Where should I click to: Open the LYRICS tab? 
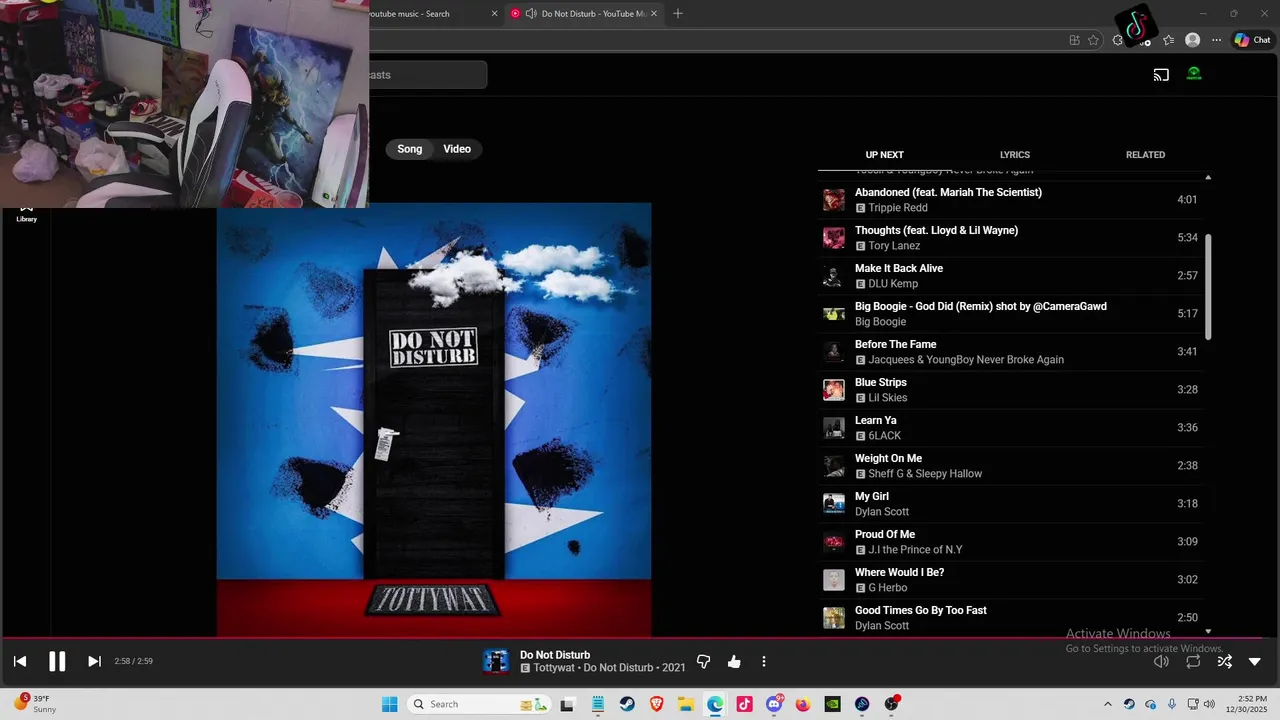[1015, 155]
